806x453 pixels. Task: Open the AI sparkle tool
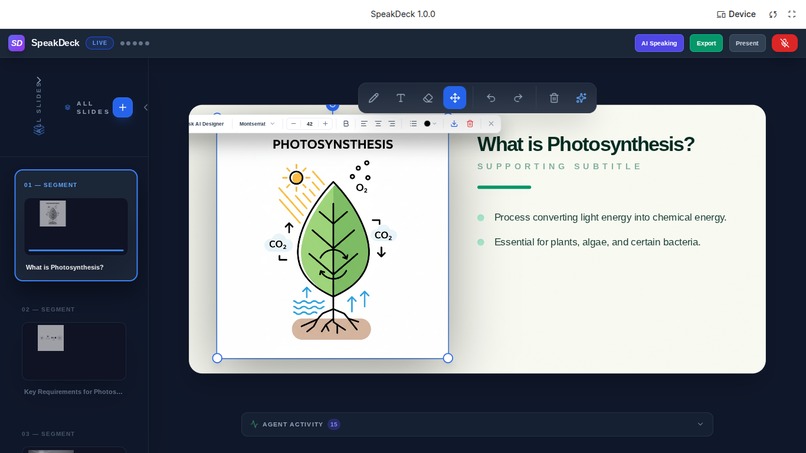coord(581,98)
